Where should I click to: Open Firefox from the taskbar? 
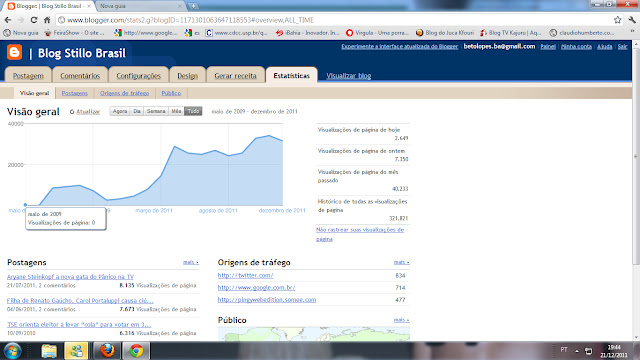(107, 351)
